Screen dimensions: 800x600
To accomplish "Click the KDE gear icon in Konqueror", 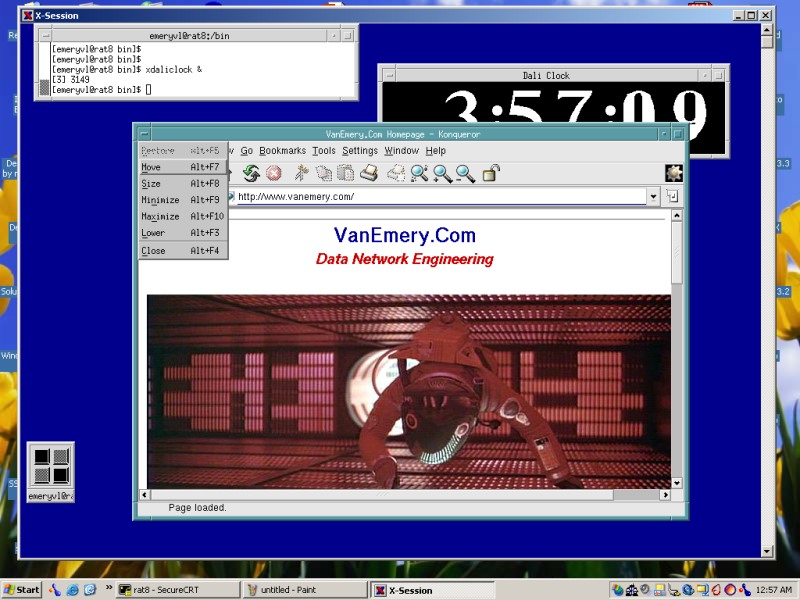I will pyautogui.click(x=674, y=173).
